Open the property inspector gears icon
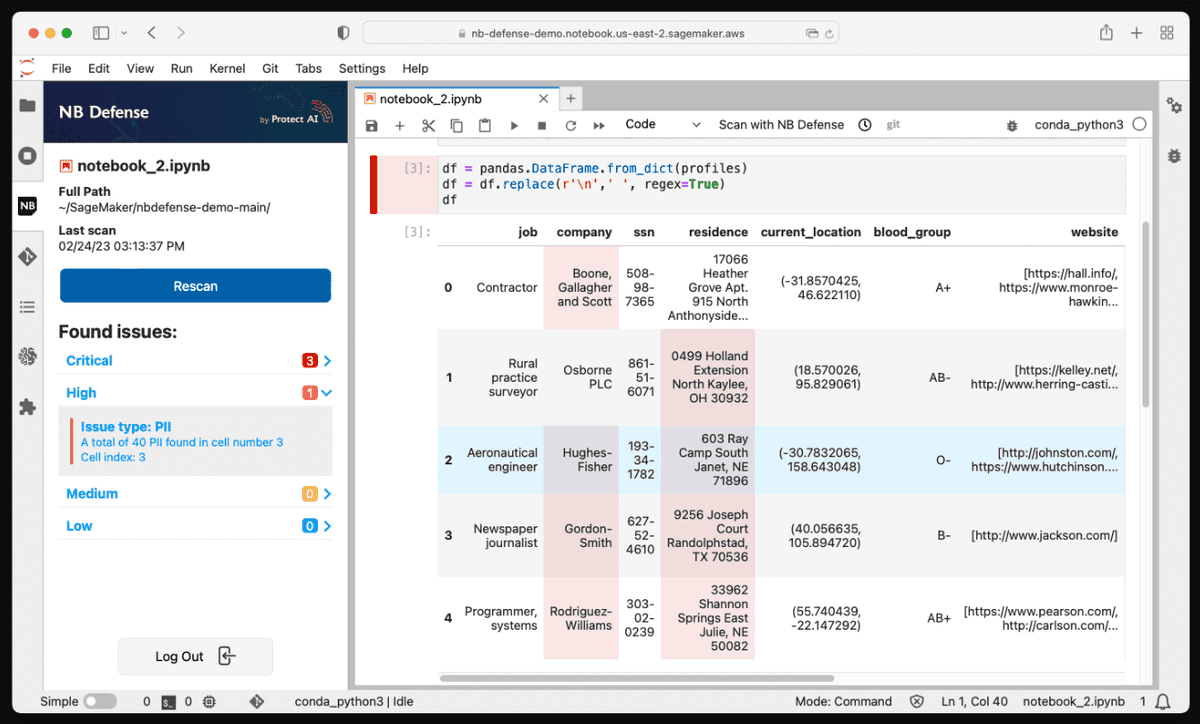The width and height of the screenshot is (1200, 724). 1174,106
